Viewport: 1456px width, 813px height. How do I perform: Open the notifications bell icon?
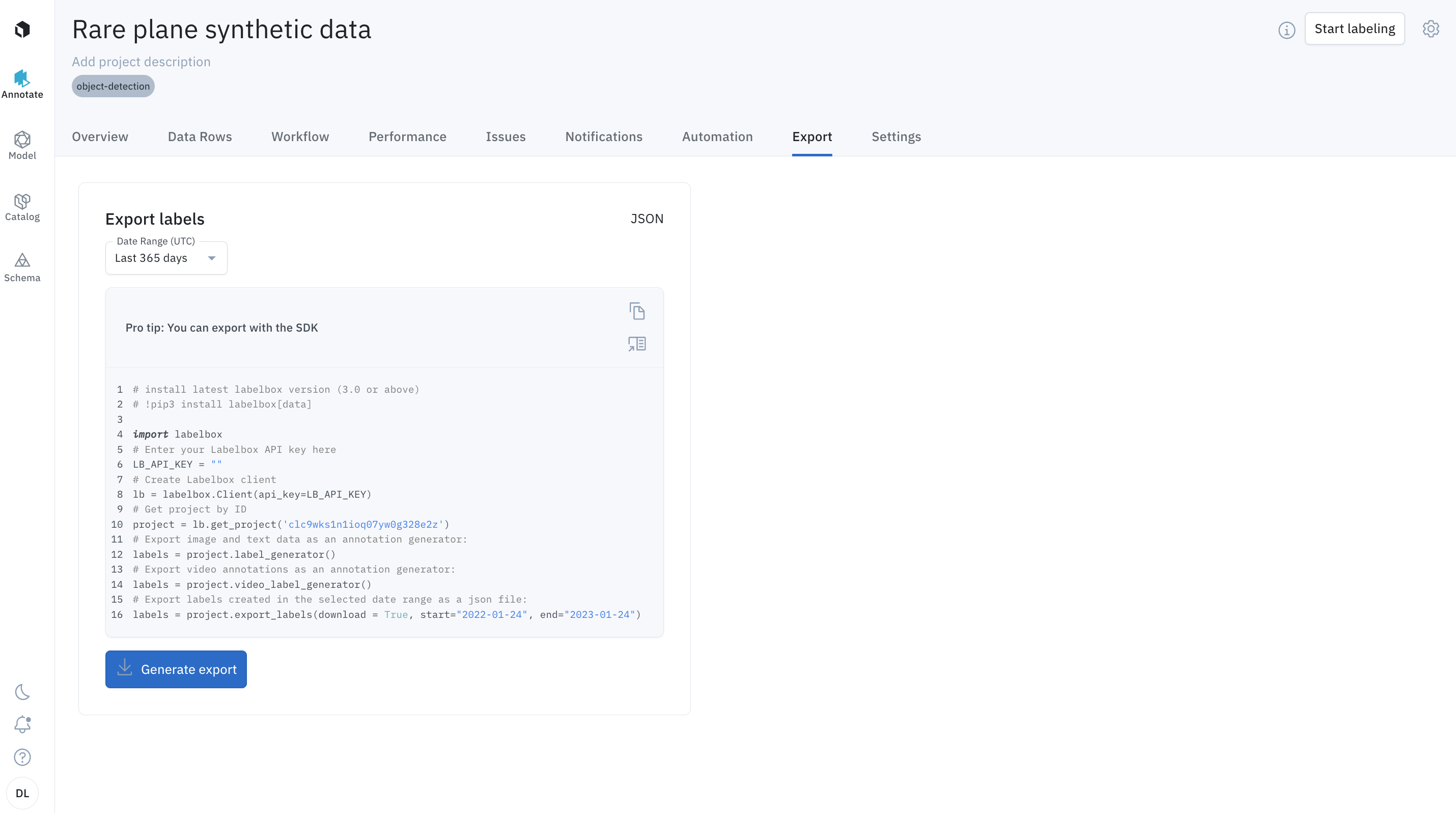pyautogui.click(x=22, y=724)
